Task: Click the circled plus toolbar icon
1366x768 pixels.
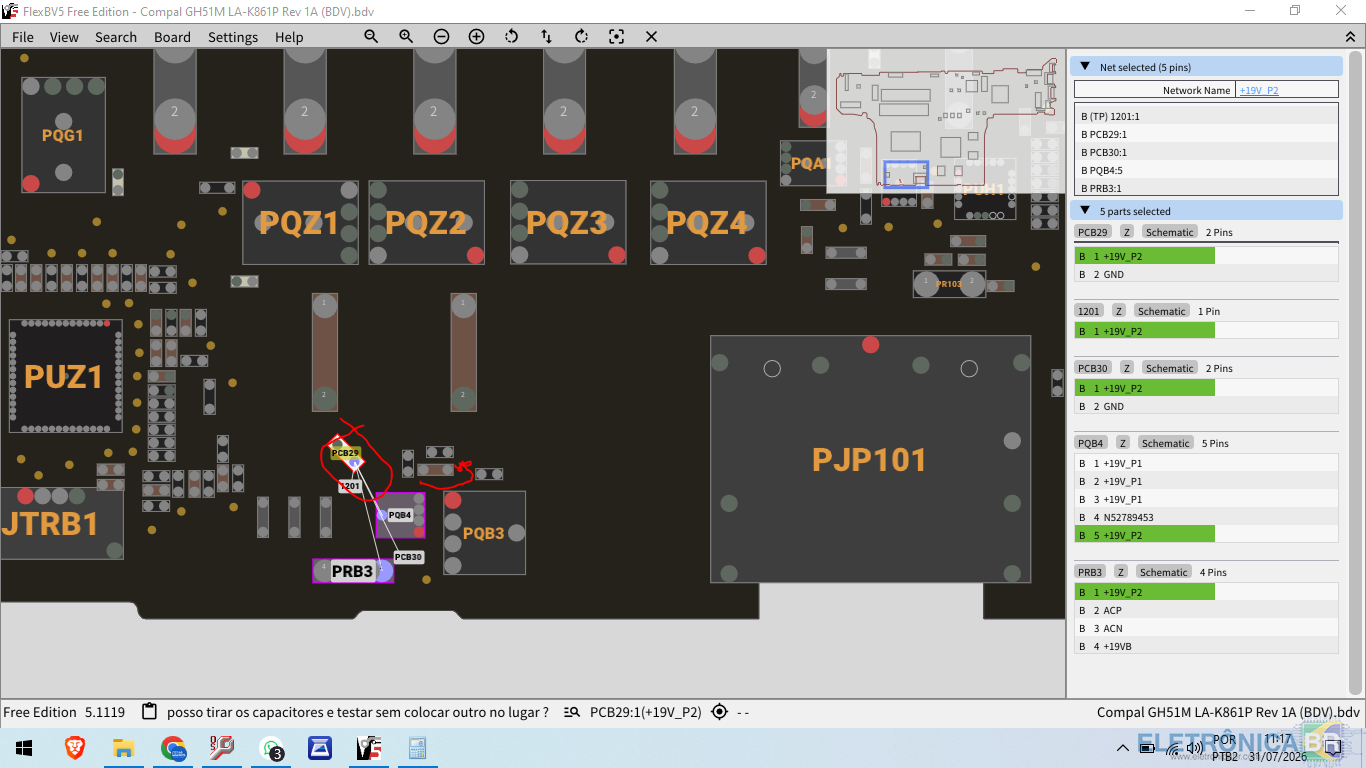Action: coord(476,36)
